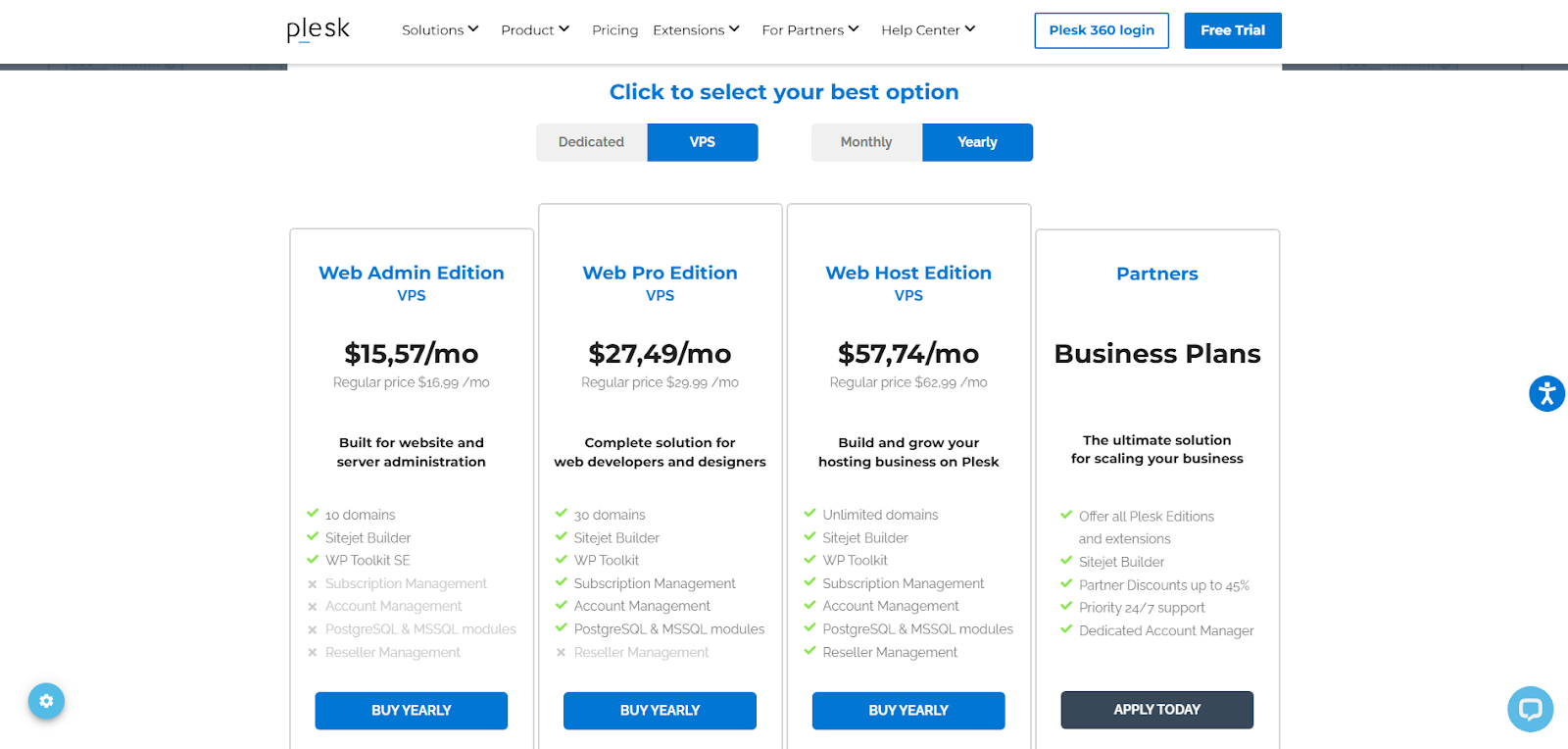
Task: Click Buy Yearly for Web Admin Edition
Action: pos(411,711)
